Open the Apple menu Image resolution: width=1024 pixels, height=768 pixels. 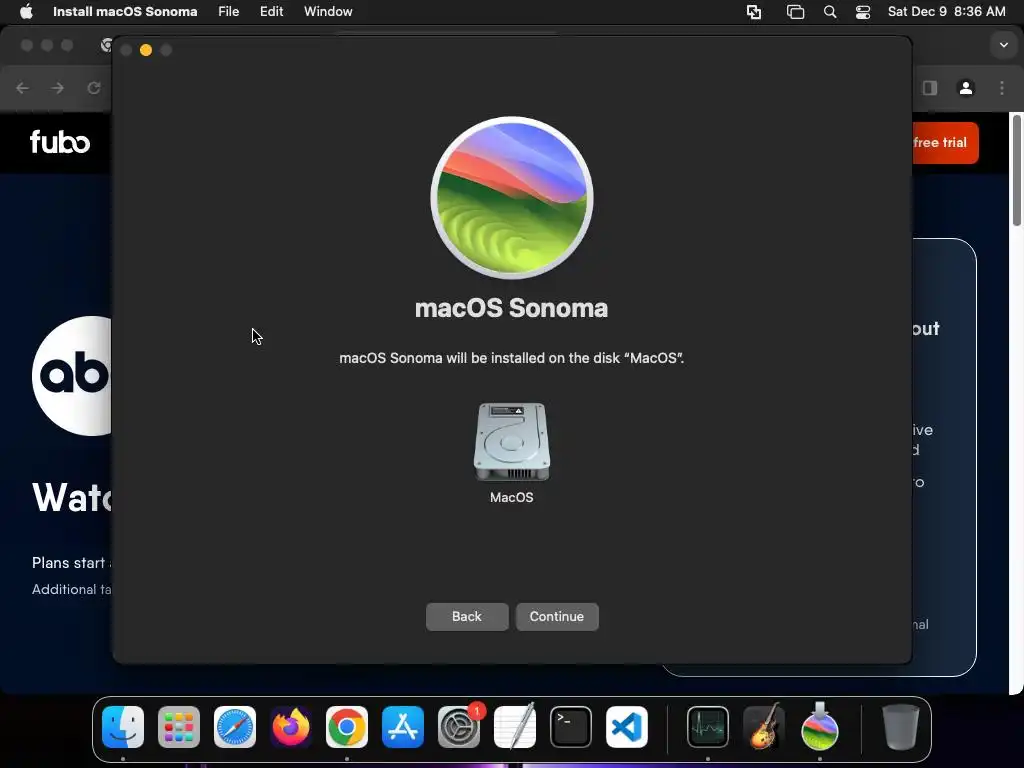[x=26, y=11]
